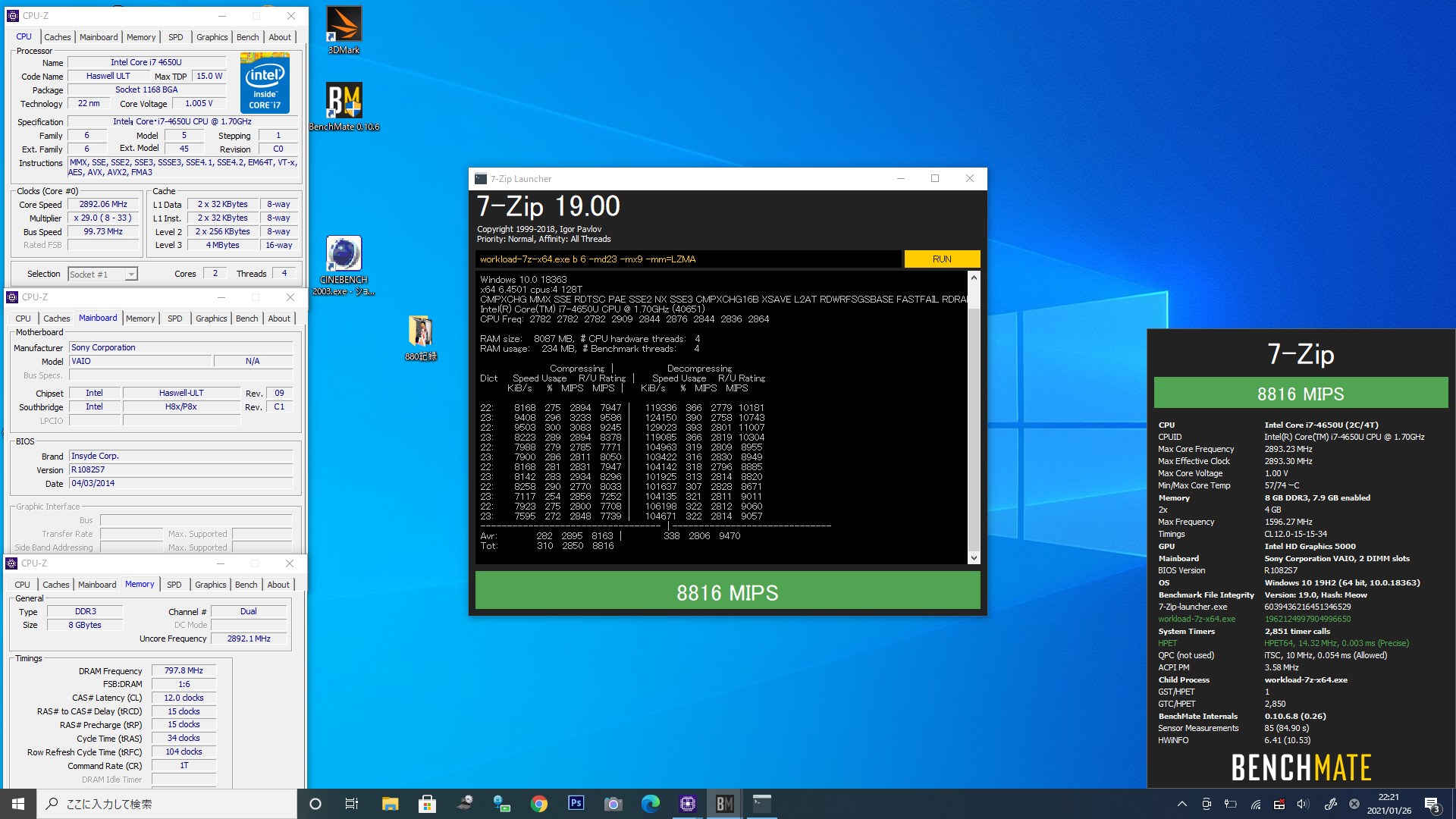
Task: Open Task View in the taskbar
Action: point(352,804)
